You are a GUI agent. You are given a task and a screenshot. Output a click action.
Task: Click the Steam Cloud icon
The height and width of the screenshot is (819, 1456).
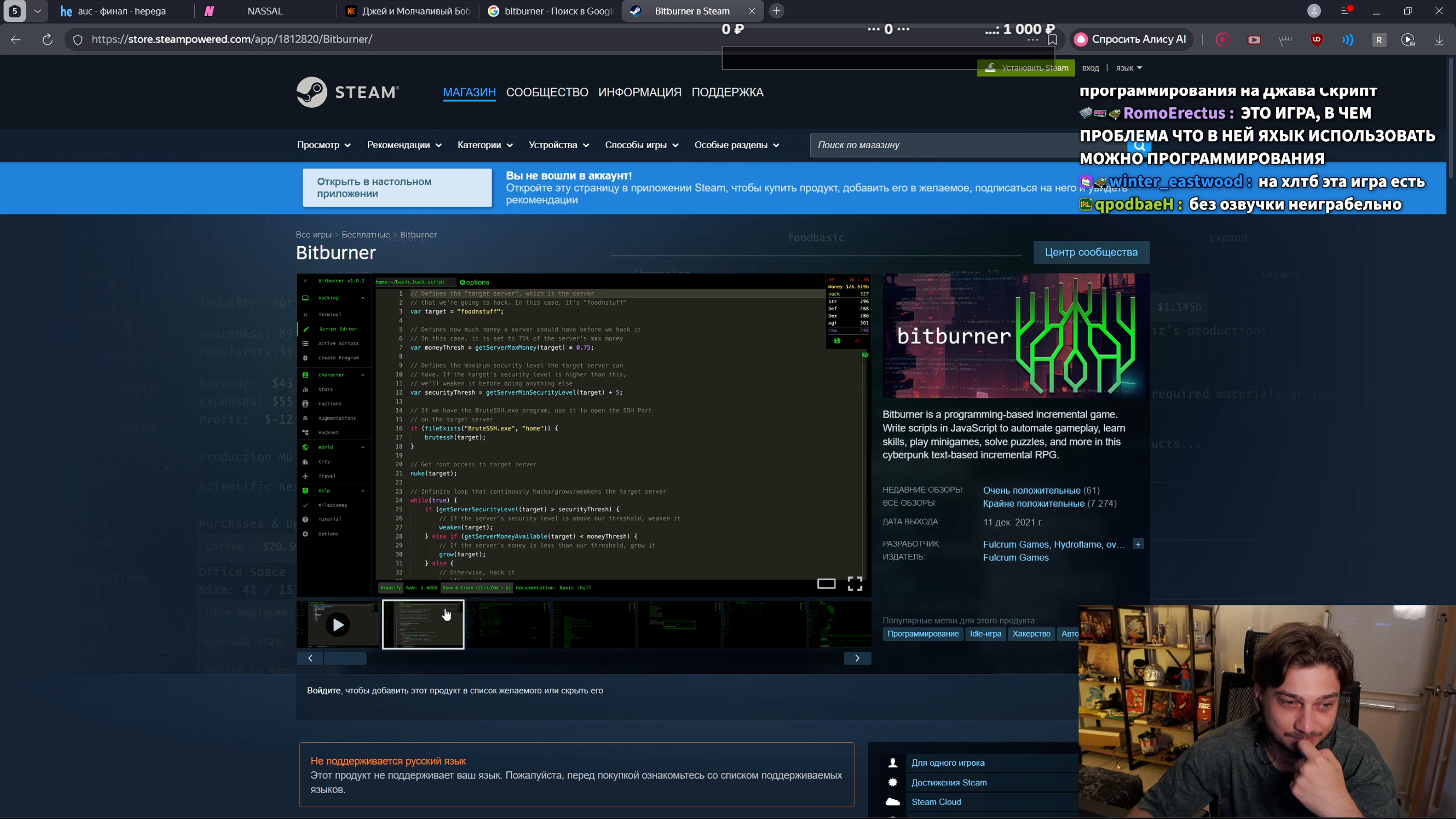coord(893,801)
